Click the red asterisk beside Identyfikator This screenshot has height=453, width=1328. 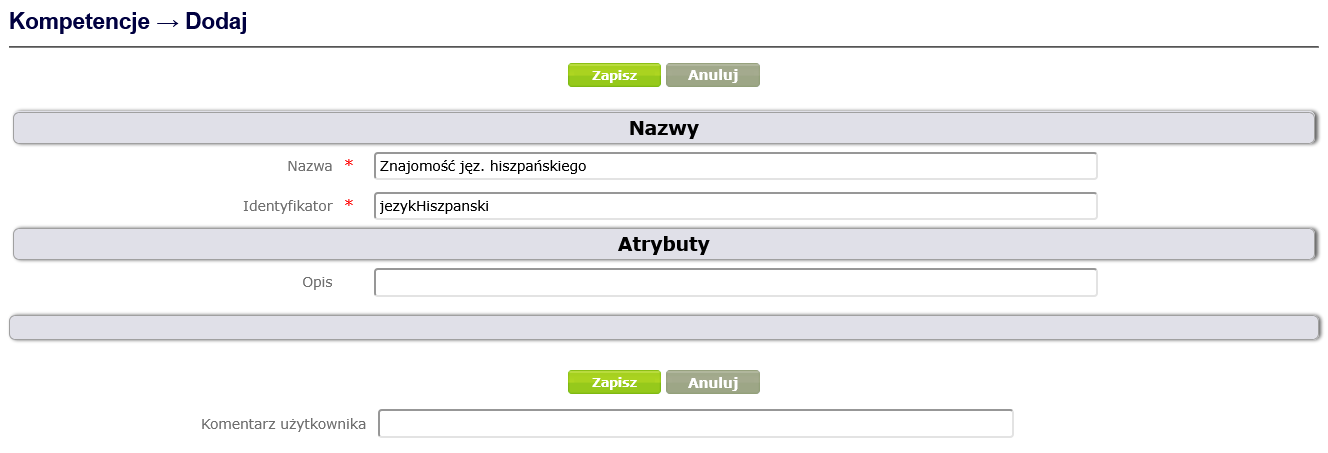tap(349, 205)
